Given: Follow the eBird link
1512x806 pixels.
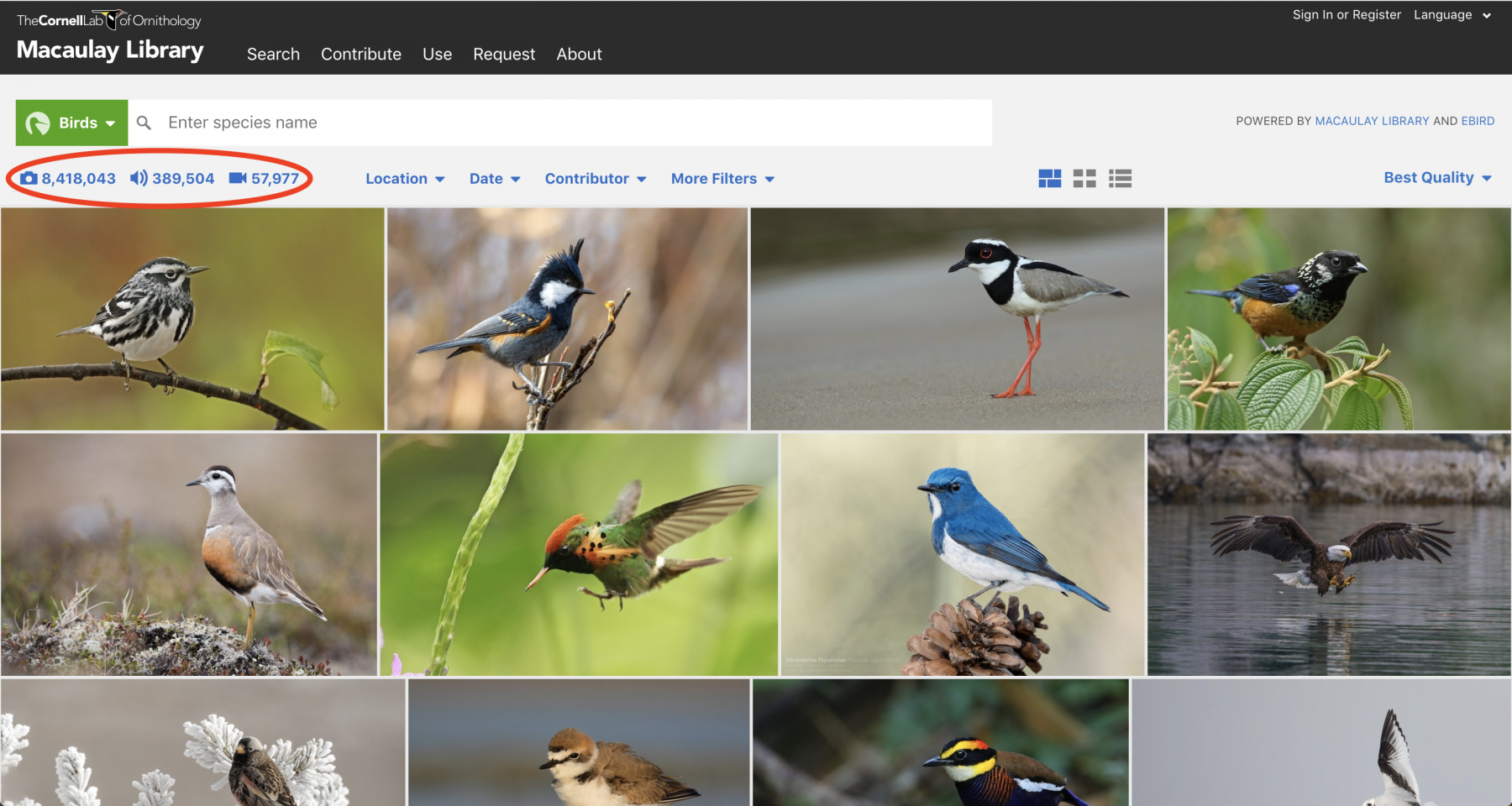Looking at the screenshot, I should pos(1478,121).
